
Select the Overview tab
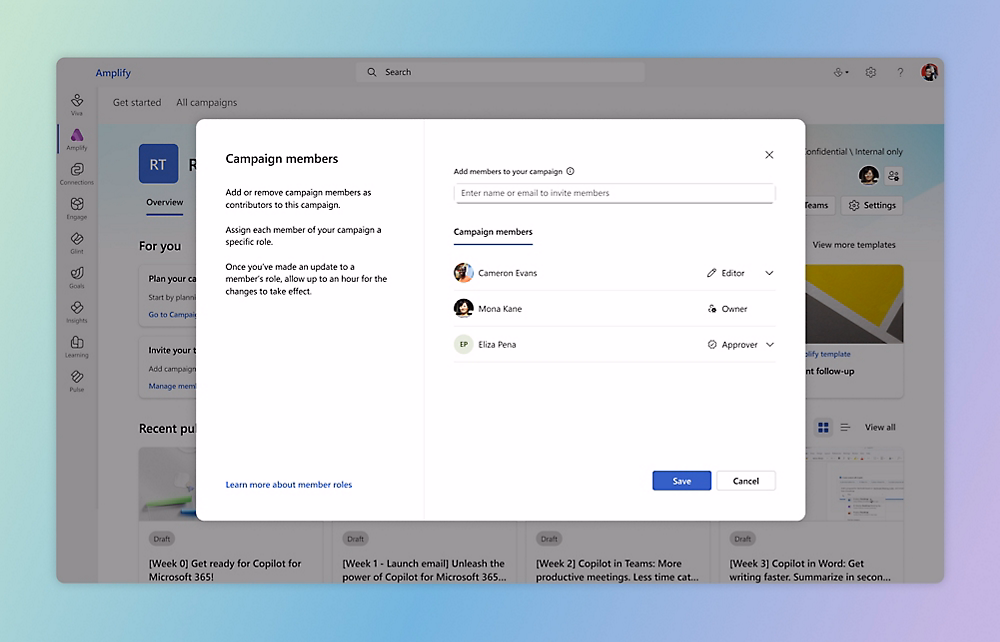[165, 202]
